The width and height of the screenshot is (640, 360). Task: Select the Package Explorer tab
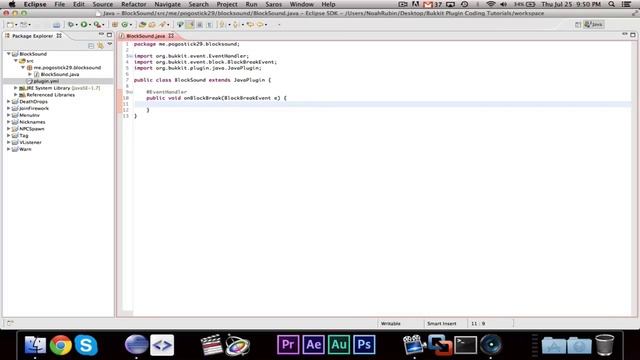coord(33,36)
